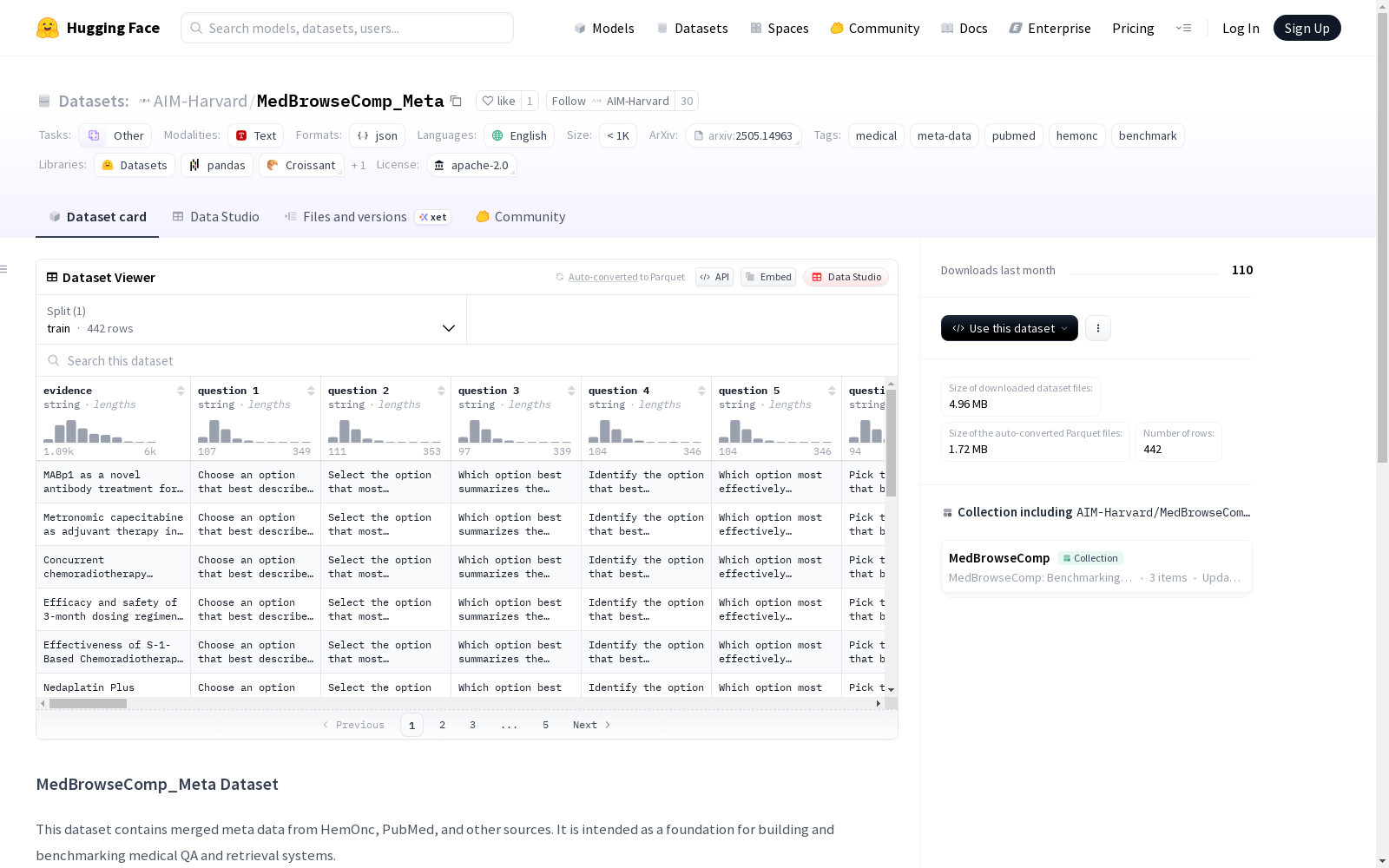Viewport: 1389px width, 868px height.
Task: Open the Datasets menu item
Action: [692, 28]
